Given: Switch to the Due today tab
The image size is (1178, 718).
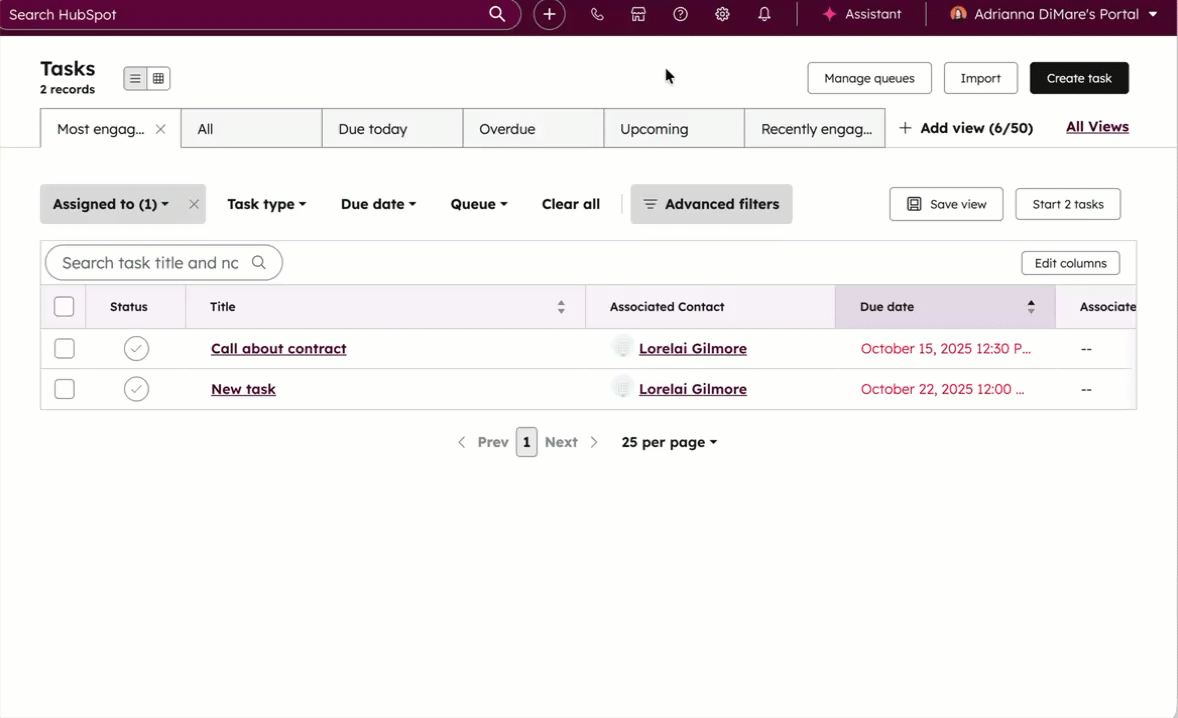Looking at the screenshot, I should [392, 128].
